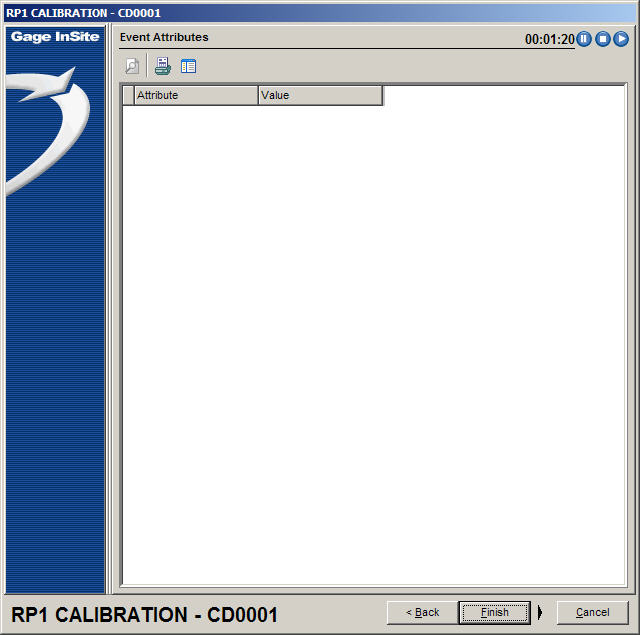Click the Finish button
The height and width of the screenshot is (635, 640).
494,612
